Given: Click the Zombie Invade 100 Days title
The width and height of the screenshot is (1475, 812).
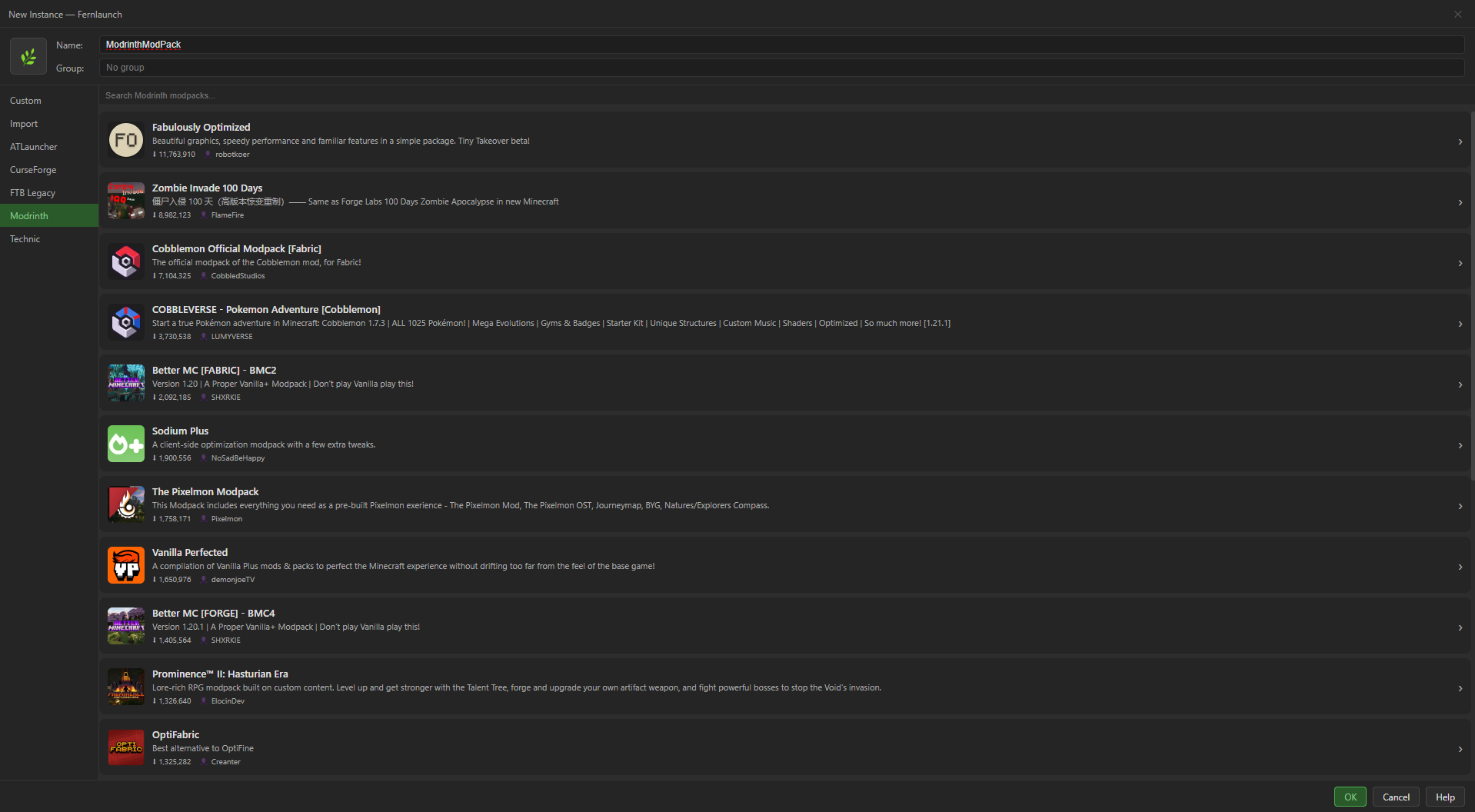Looking at the screenshot, I should click(207, 188).
